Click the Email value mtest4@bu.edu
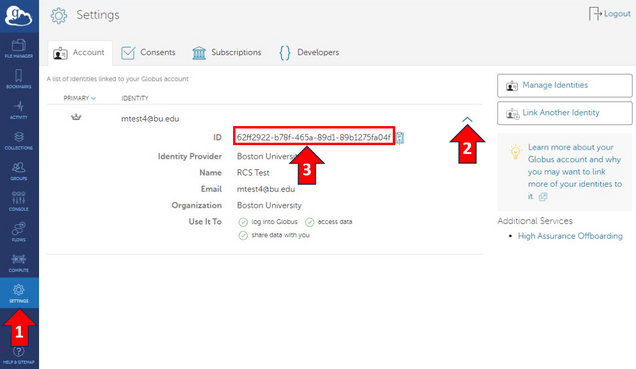Image resolution: width=636 pixels, height=369 pixels. click(266, 189)
